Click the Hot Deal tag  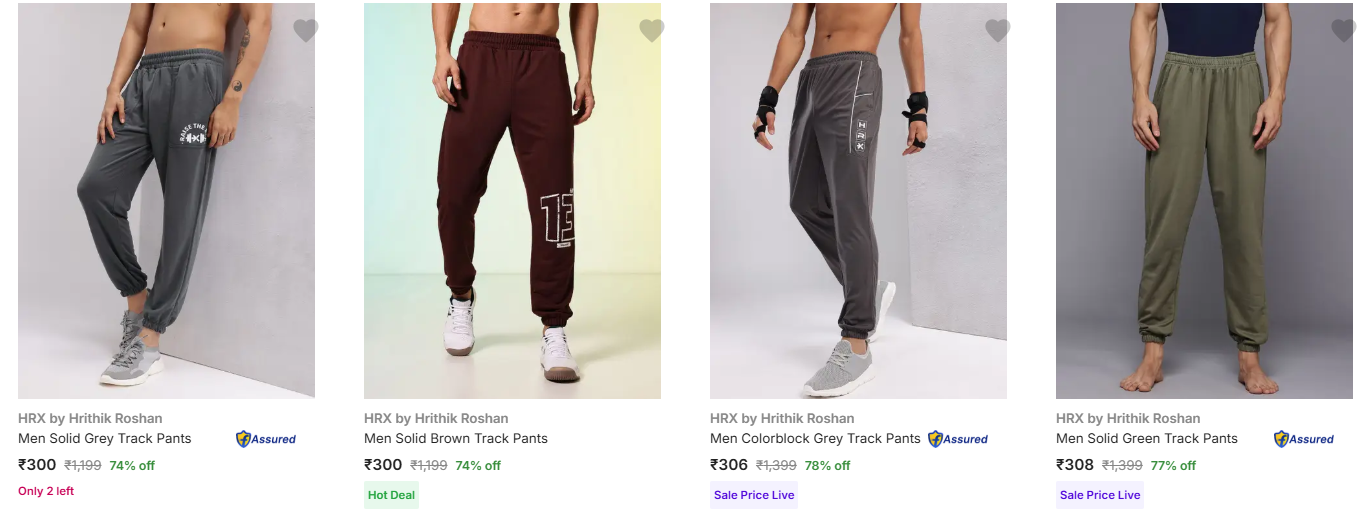click(391, 495)
